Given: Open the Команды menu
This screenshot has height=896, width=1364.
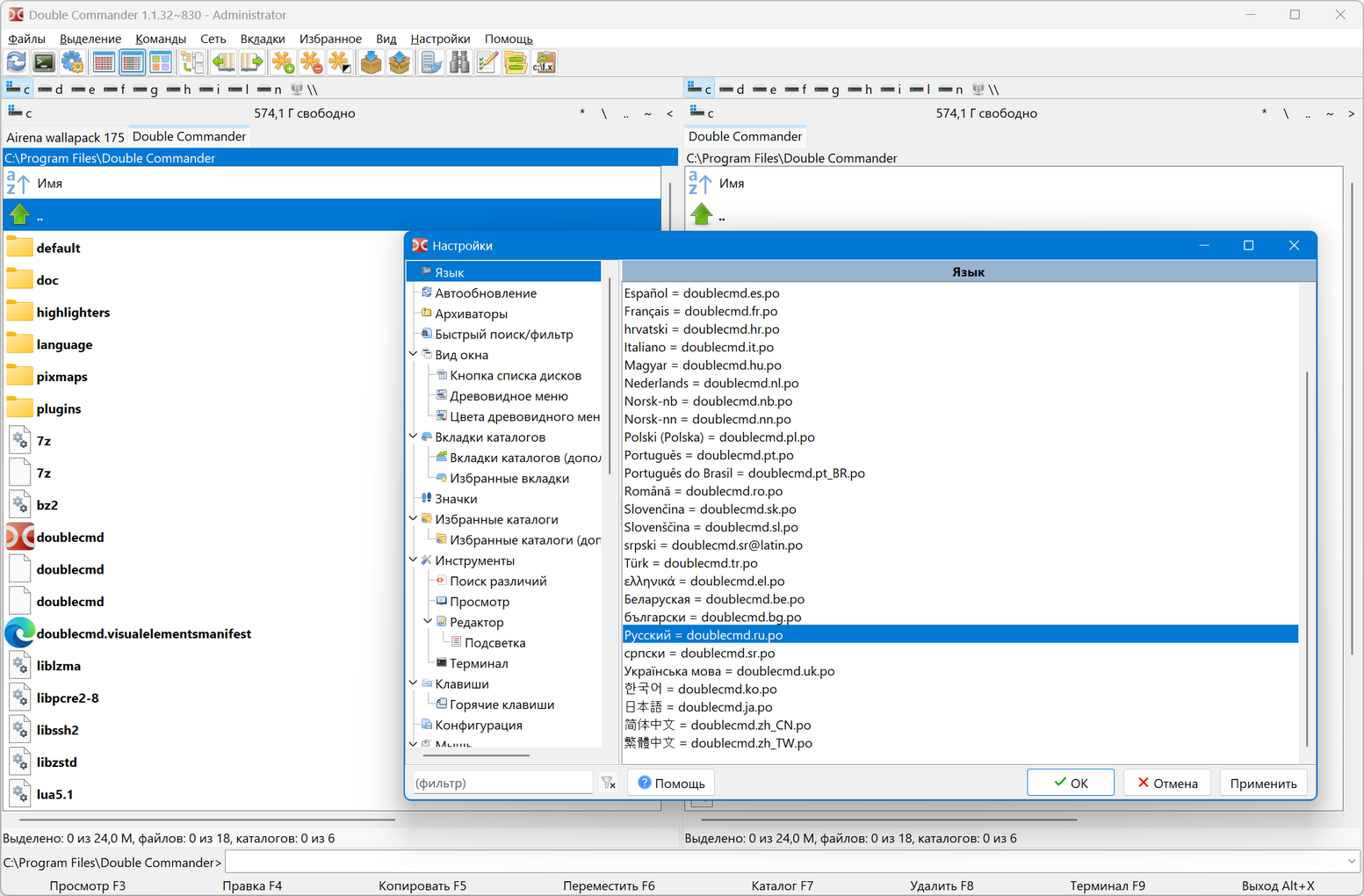Looking at the screenshot, I should tap(160, 39).
